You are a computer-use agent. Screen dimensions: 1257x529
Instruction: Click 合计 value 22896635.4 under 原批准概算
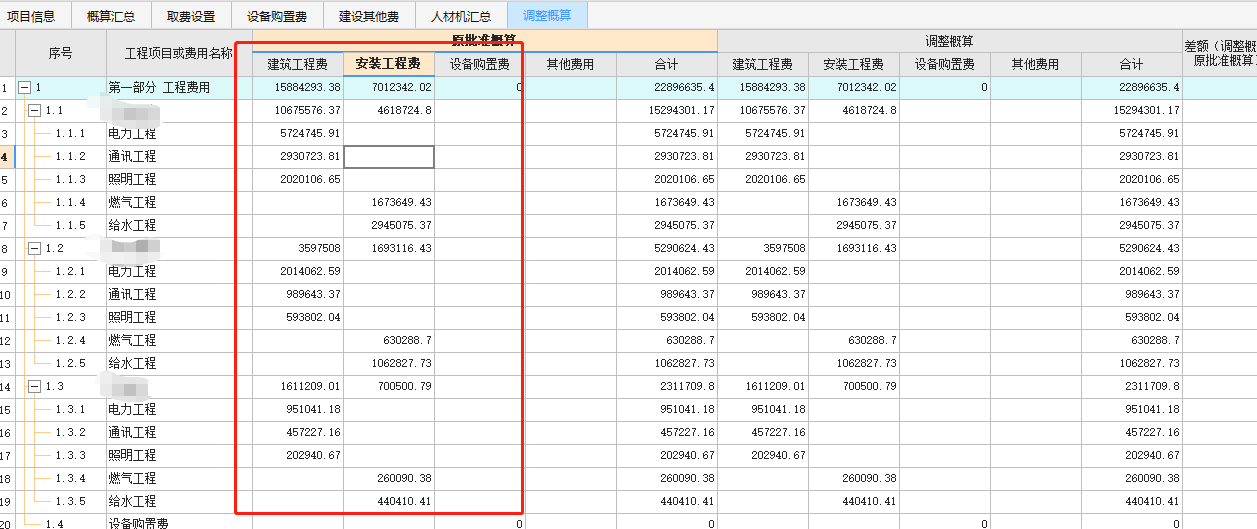click(684, 88)
